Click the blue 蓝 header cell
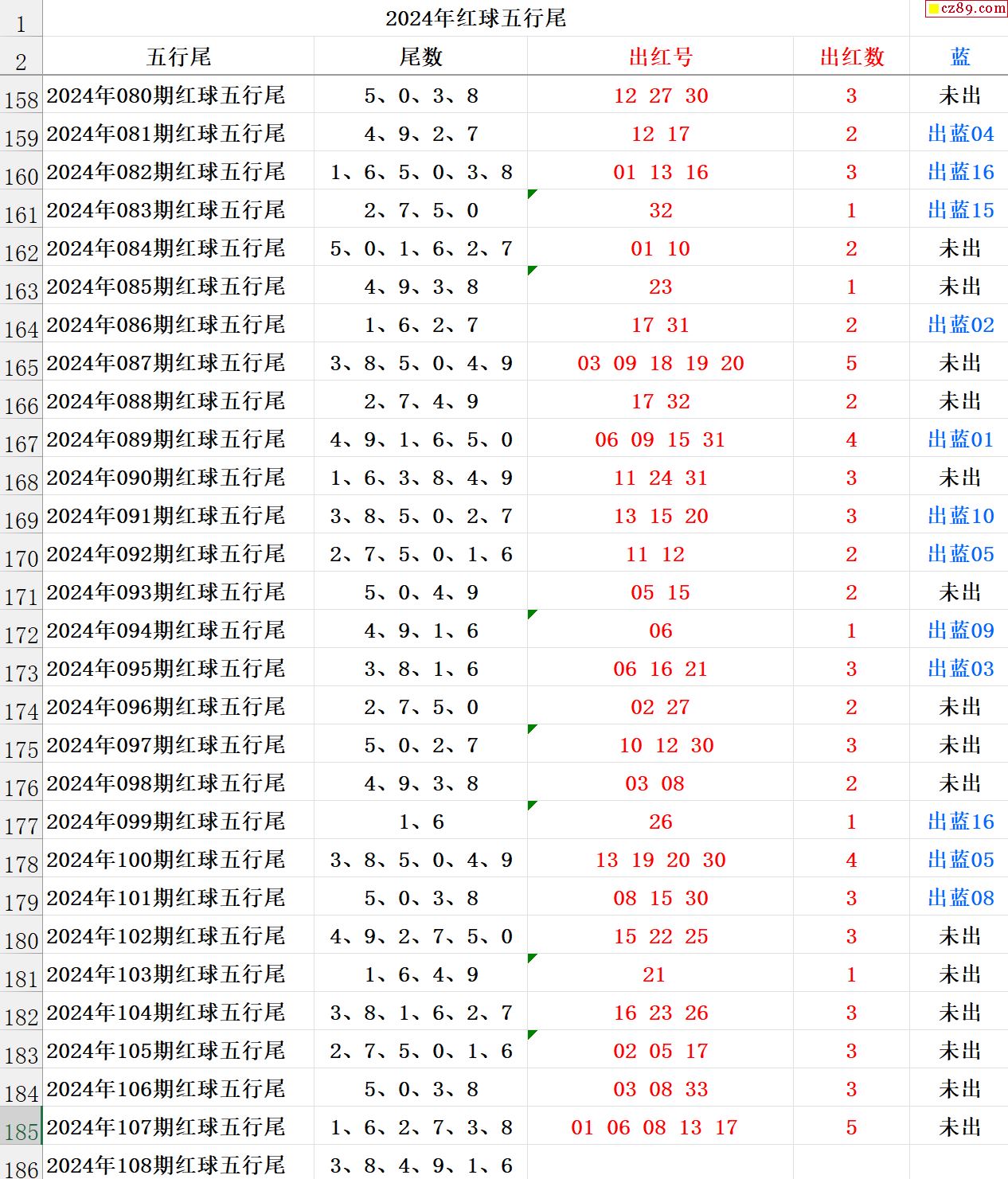The image size is (1008, 1179). tap(959, 57)
